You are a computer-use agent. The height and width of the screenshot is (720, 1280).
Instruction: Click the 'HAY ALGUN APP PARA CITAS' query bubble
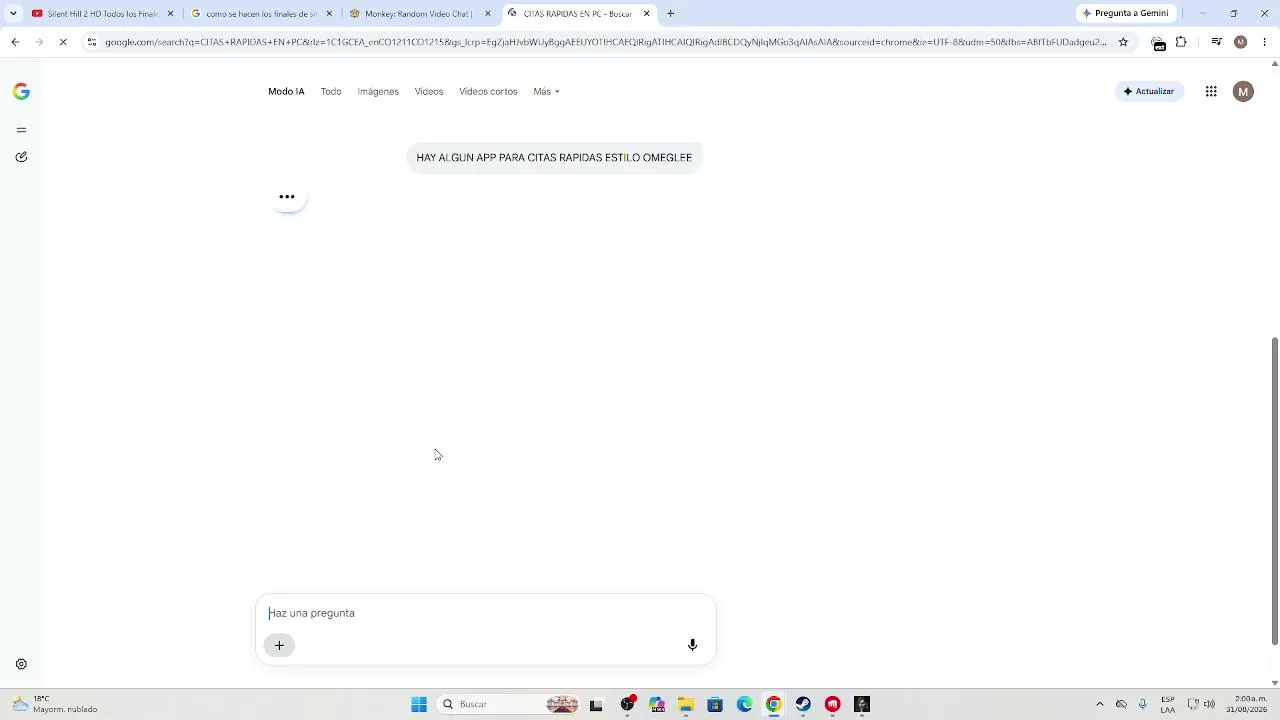click(x=554, y=158)
